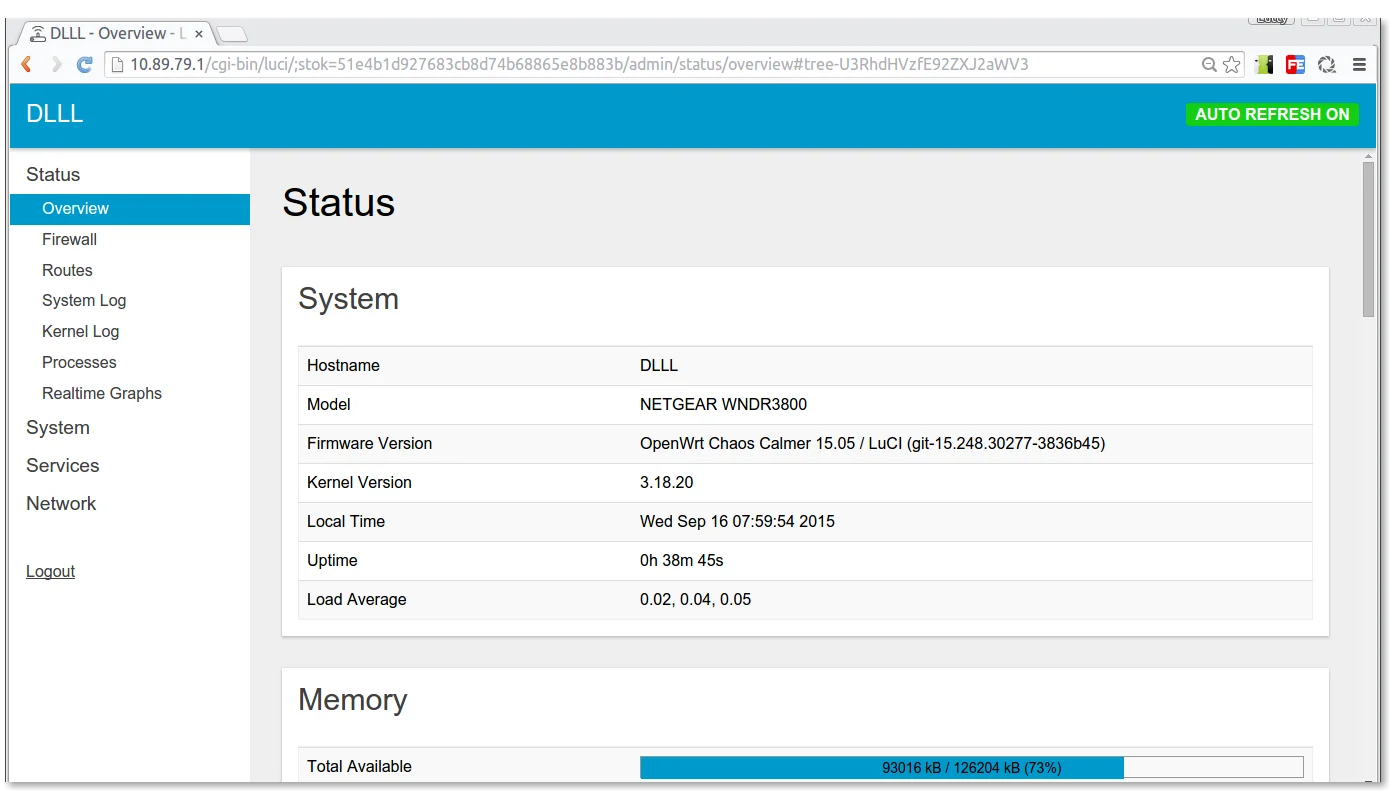
Task: Click the kernel version 3.18.20
Action: click(x=666, y=483)
